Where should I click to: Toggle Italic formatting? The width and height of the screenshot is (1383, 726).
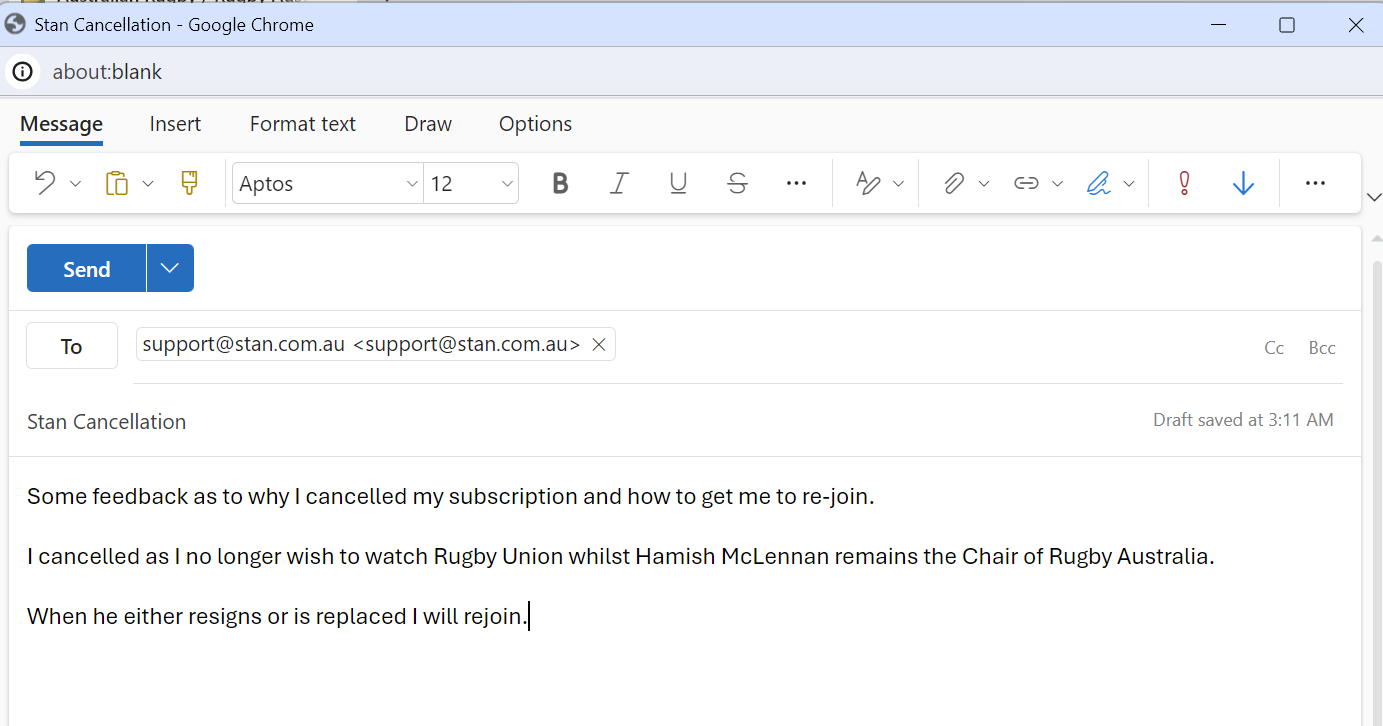click(619, 183)
